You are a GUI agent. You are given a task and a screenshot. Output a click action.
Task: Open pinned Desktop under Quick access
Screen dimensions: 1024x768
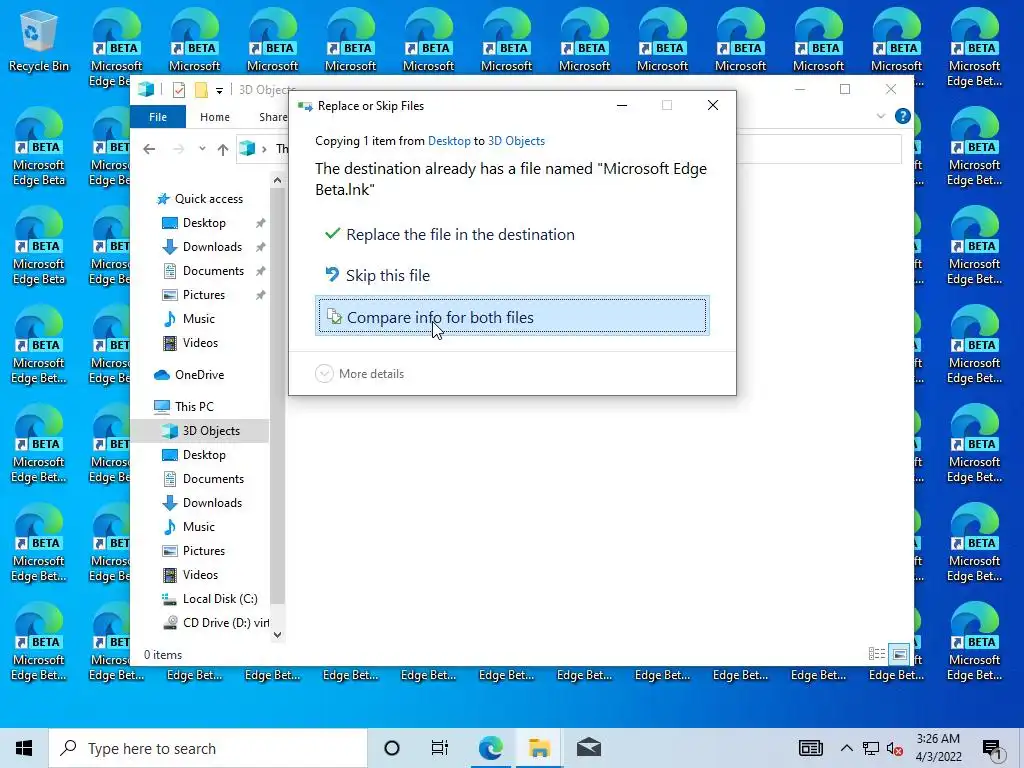tap(204, 223)
